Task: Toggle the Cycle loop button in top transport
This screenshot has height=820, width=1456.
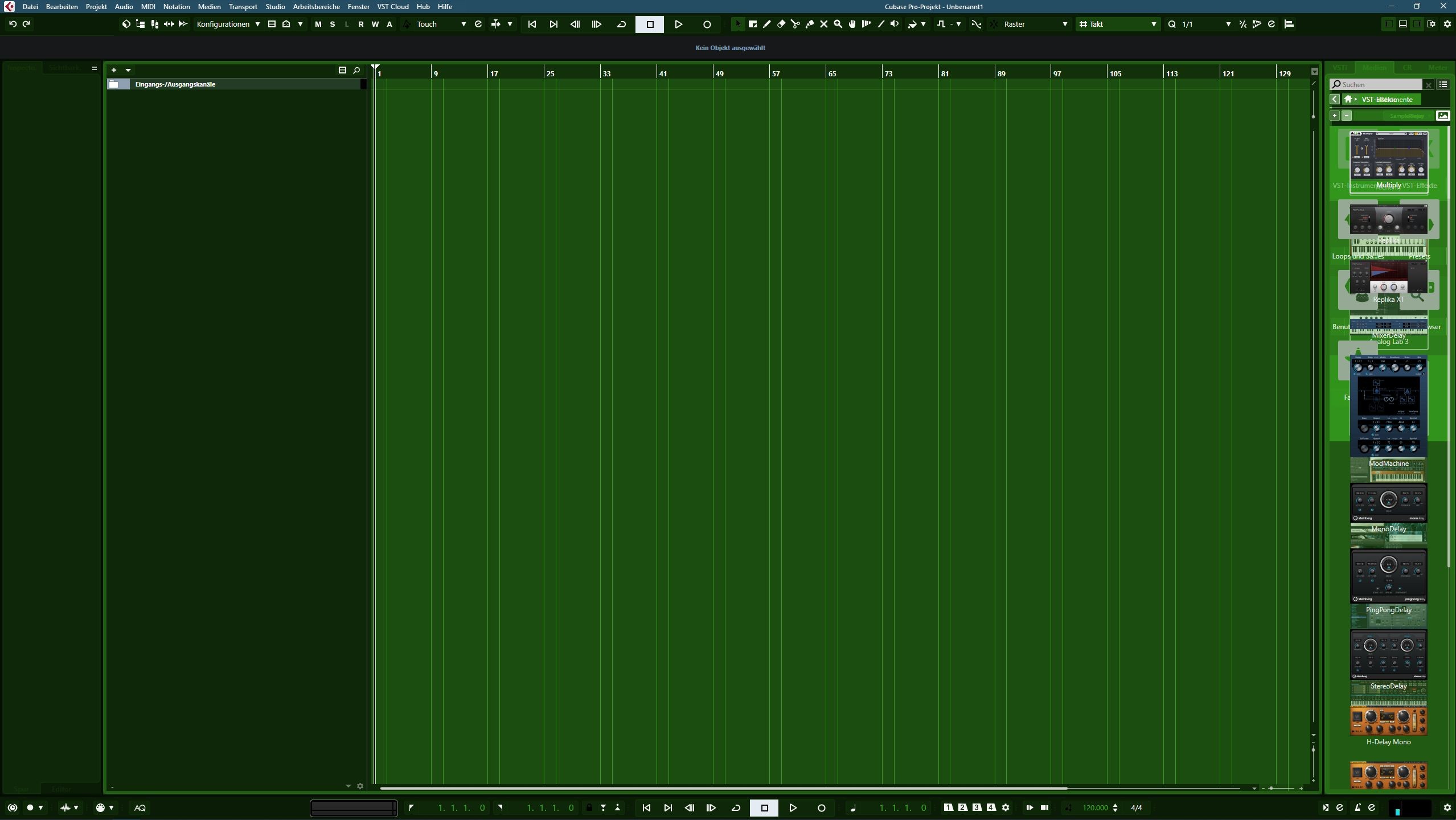Action: pyautogui.click(x=621, y=24)
